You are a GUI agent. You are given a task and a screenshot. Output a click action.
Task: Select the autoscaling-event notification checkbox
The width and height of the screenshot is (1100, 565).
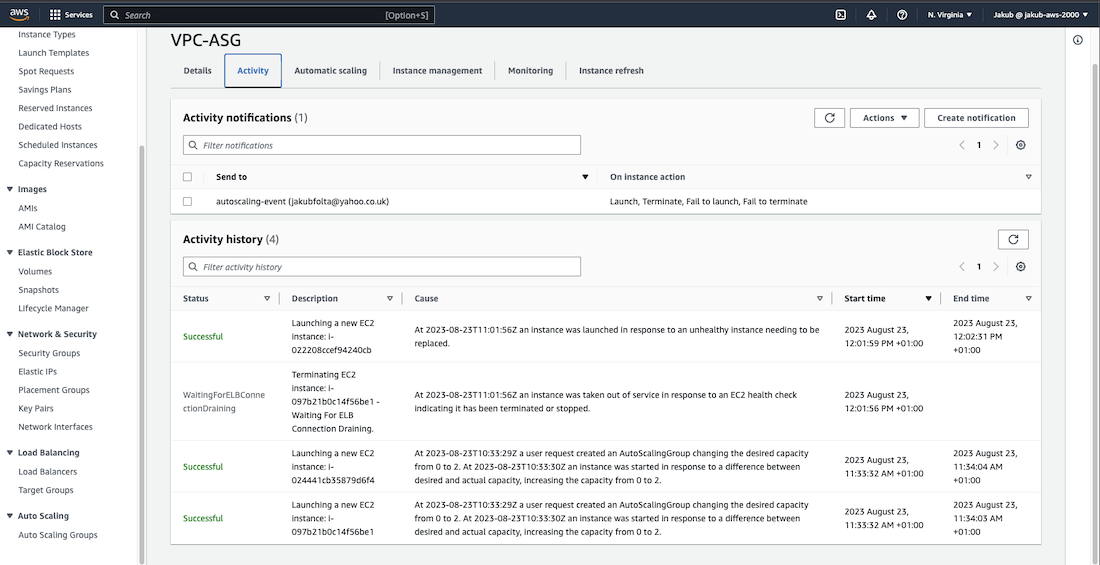(x=188, y=201)
